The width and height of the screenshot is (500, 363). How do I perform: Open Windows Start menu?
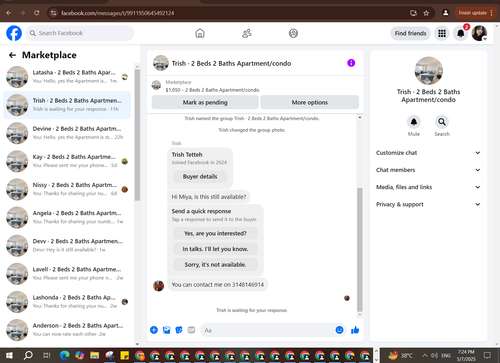[9, 355]
